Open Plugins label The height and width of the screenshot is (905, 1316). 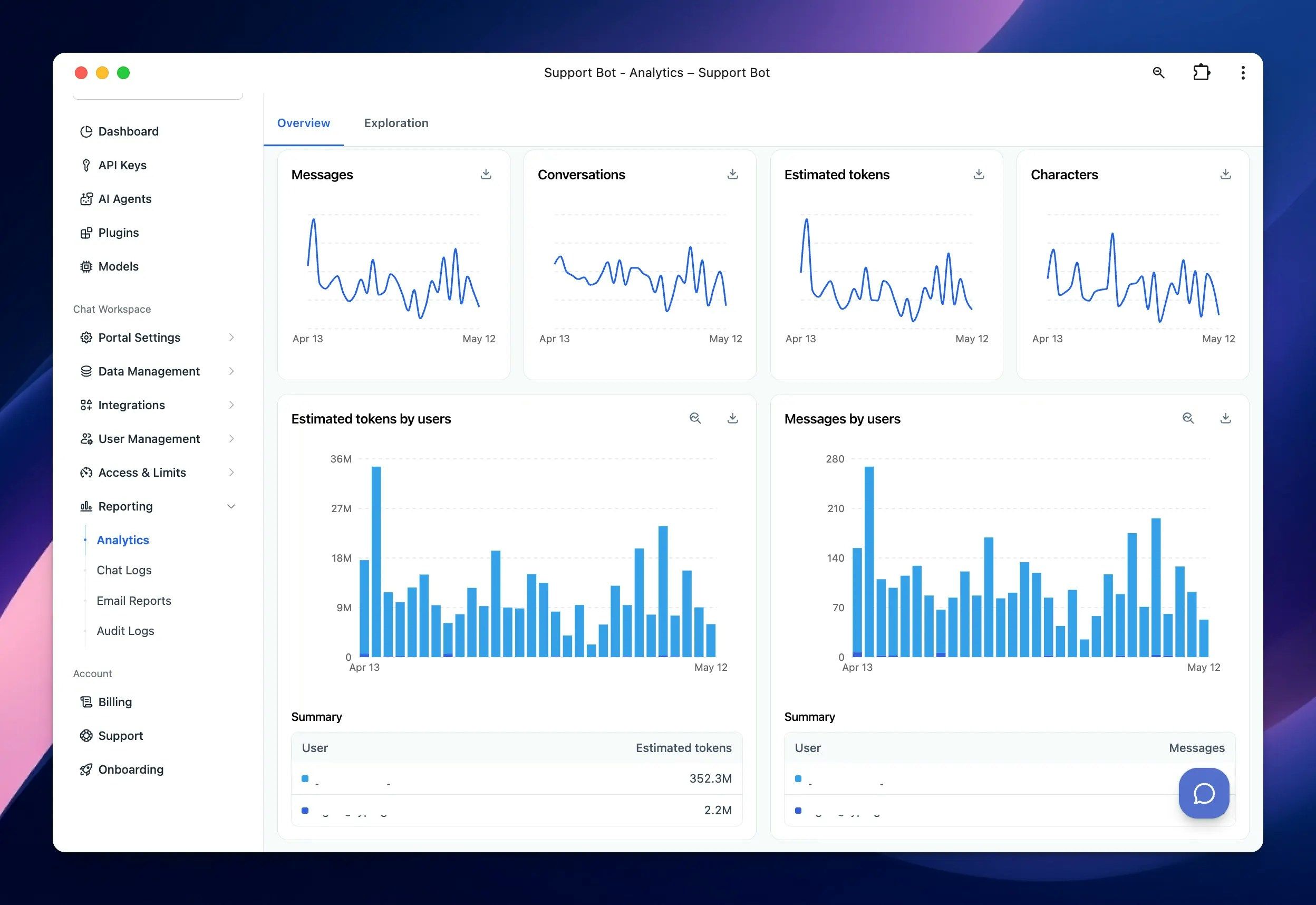(x=119, y=233)
